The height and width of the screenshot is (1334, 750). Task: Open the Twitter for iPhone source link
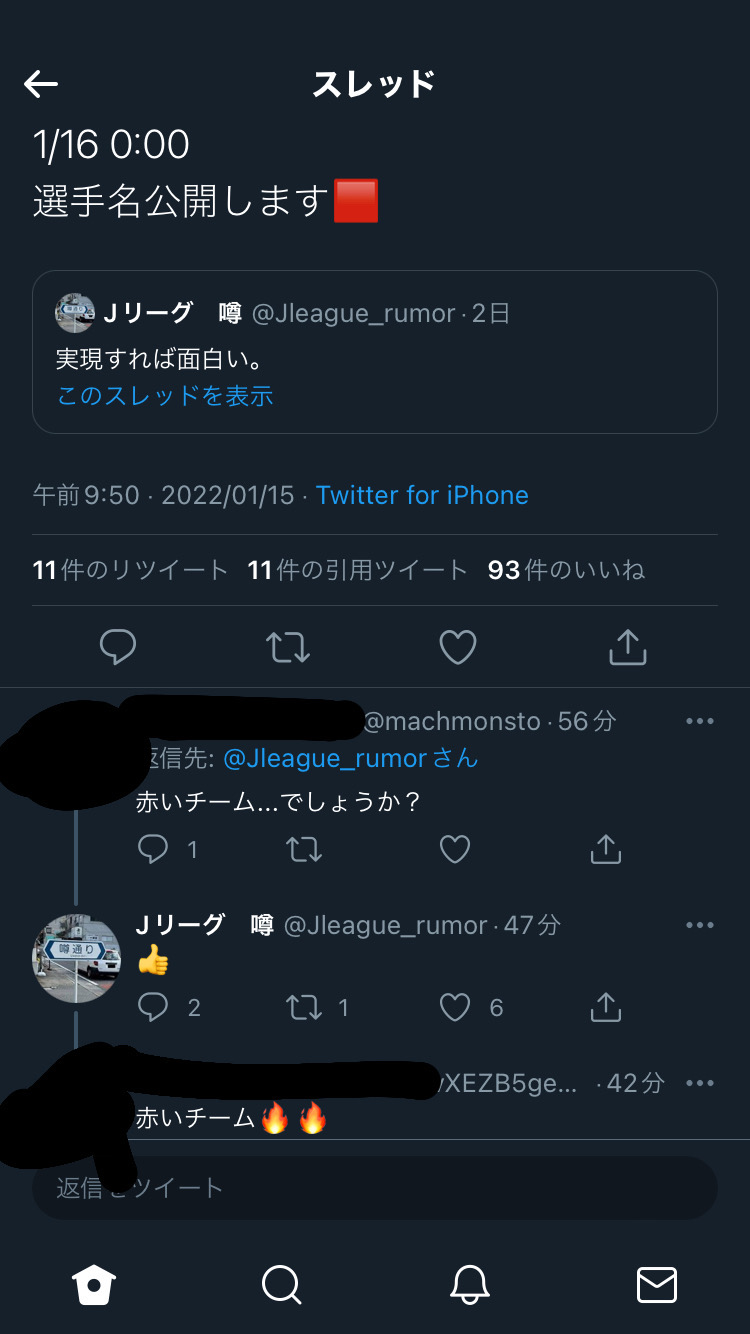[x=422, y=495]
